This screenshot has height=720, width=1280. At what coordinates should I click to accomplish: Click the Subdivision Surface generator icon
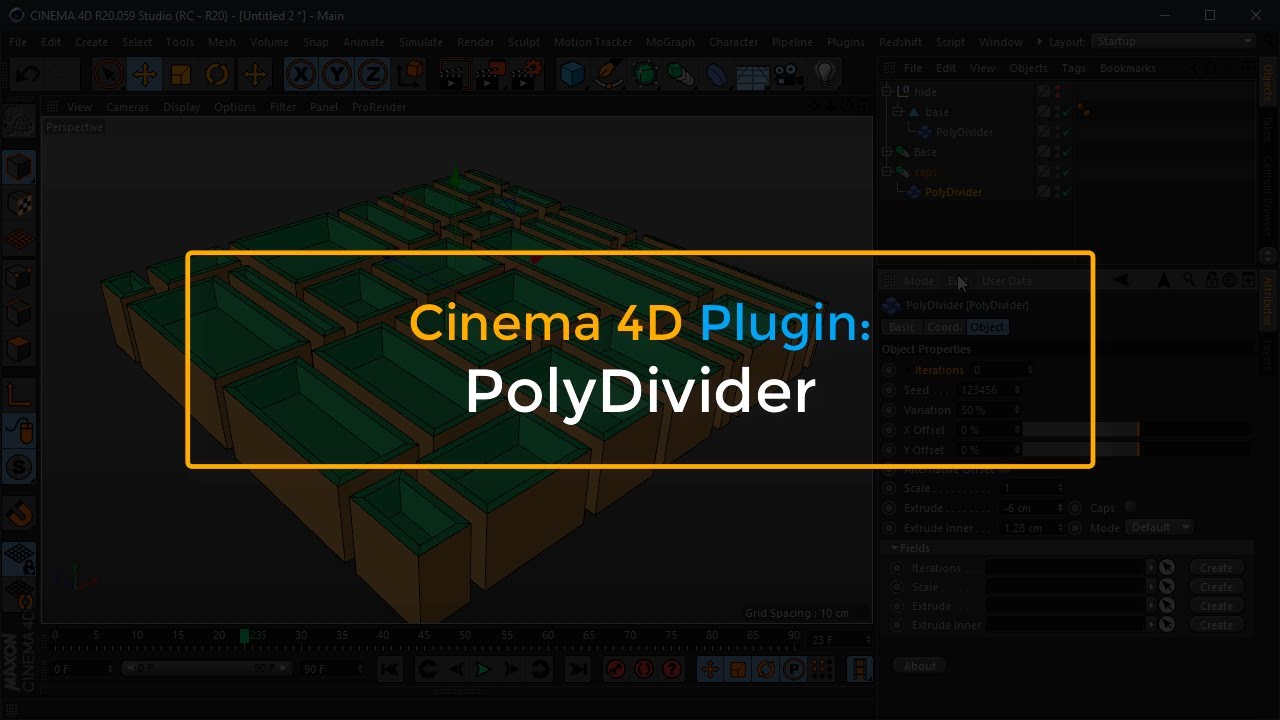pyautogui.click(x=645, y=74)
